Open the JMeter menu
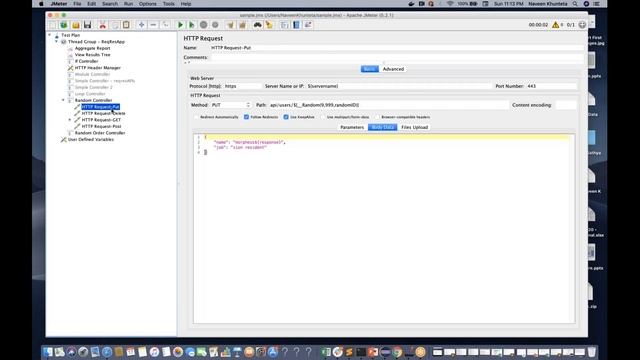This screenshot has height=360, width=640. (x=59, y=4)
